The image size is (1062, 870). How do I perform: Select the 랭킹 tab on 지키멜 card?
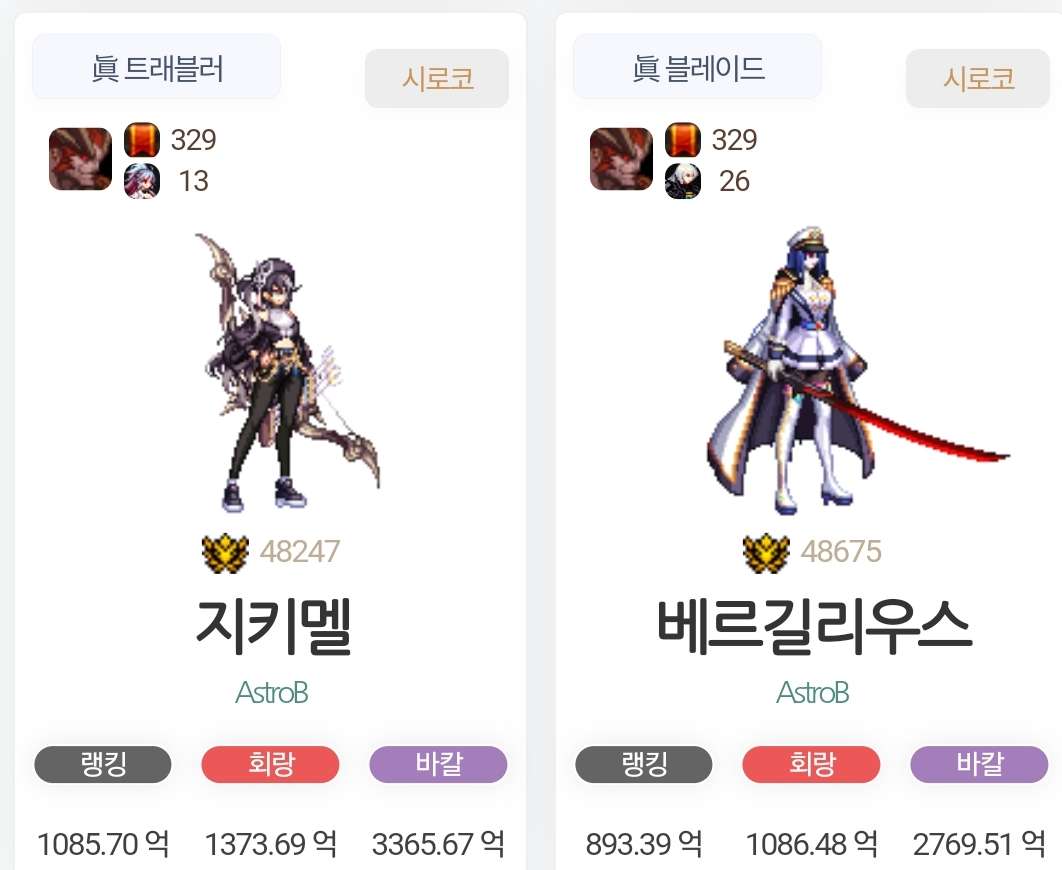103,764
